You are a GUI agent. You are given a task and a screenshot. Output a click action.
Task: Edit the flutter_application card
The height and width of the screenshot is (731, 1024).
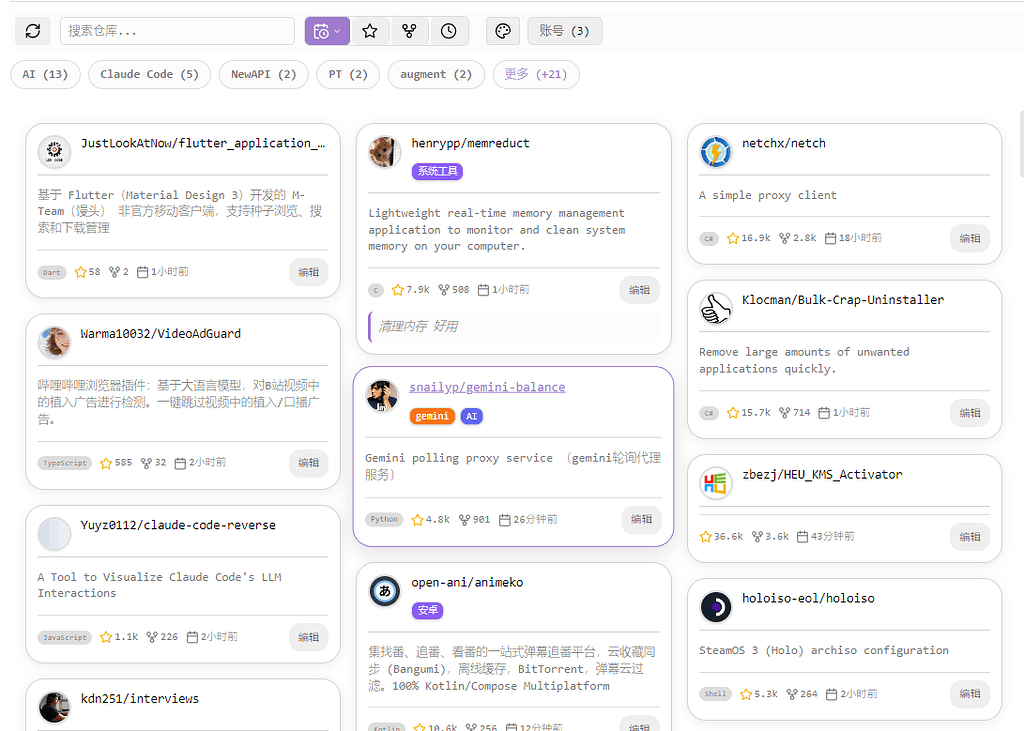308,272
